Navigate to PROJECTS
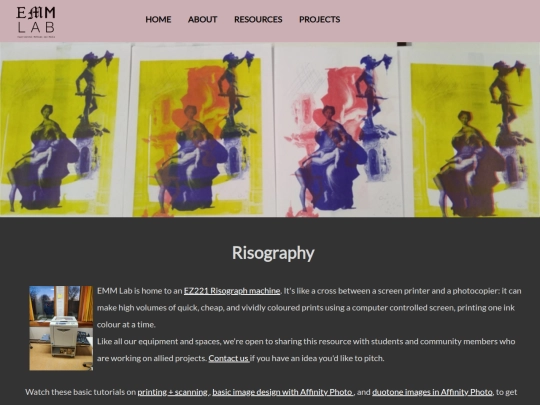Image resolution: width=540 pixels, height=405 pixels. (x=320, y=19)
